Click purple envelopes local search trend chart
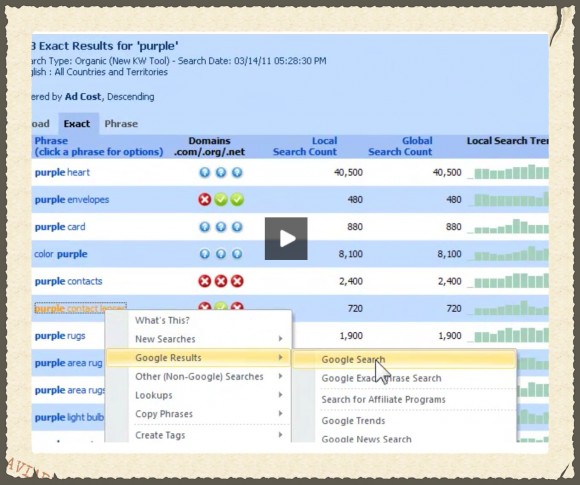This screenshot has height=485, width=580. pyautogui.click(x=508, y=199)
